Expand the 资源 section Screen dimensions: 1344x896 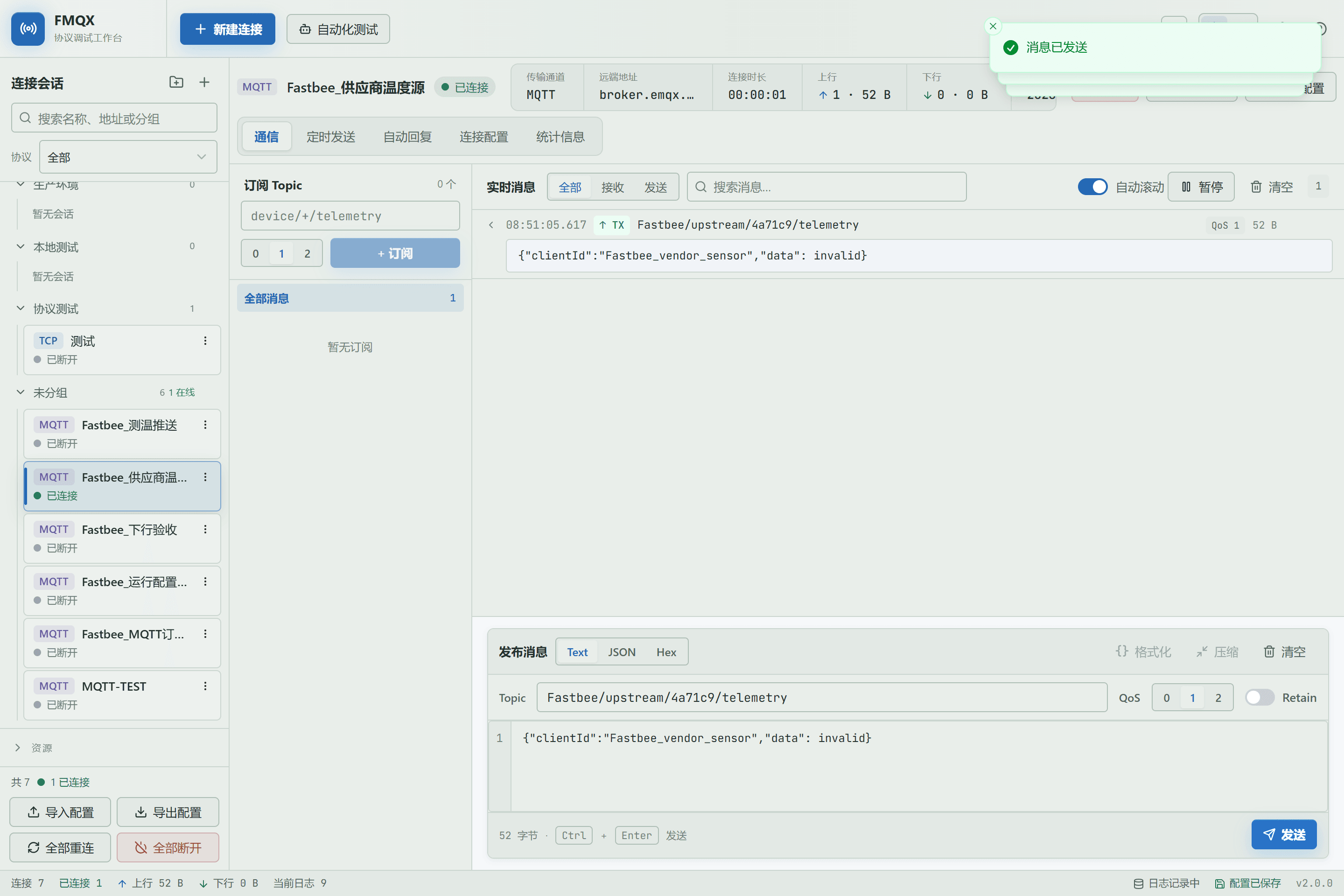18,748
